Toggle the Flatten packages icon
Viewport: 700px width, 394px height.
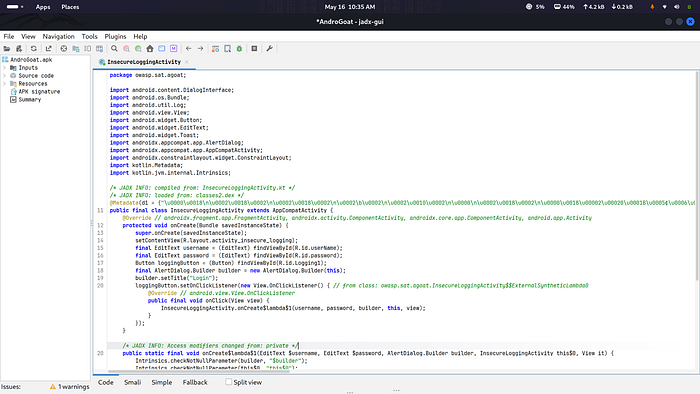75,49
